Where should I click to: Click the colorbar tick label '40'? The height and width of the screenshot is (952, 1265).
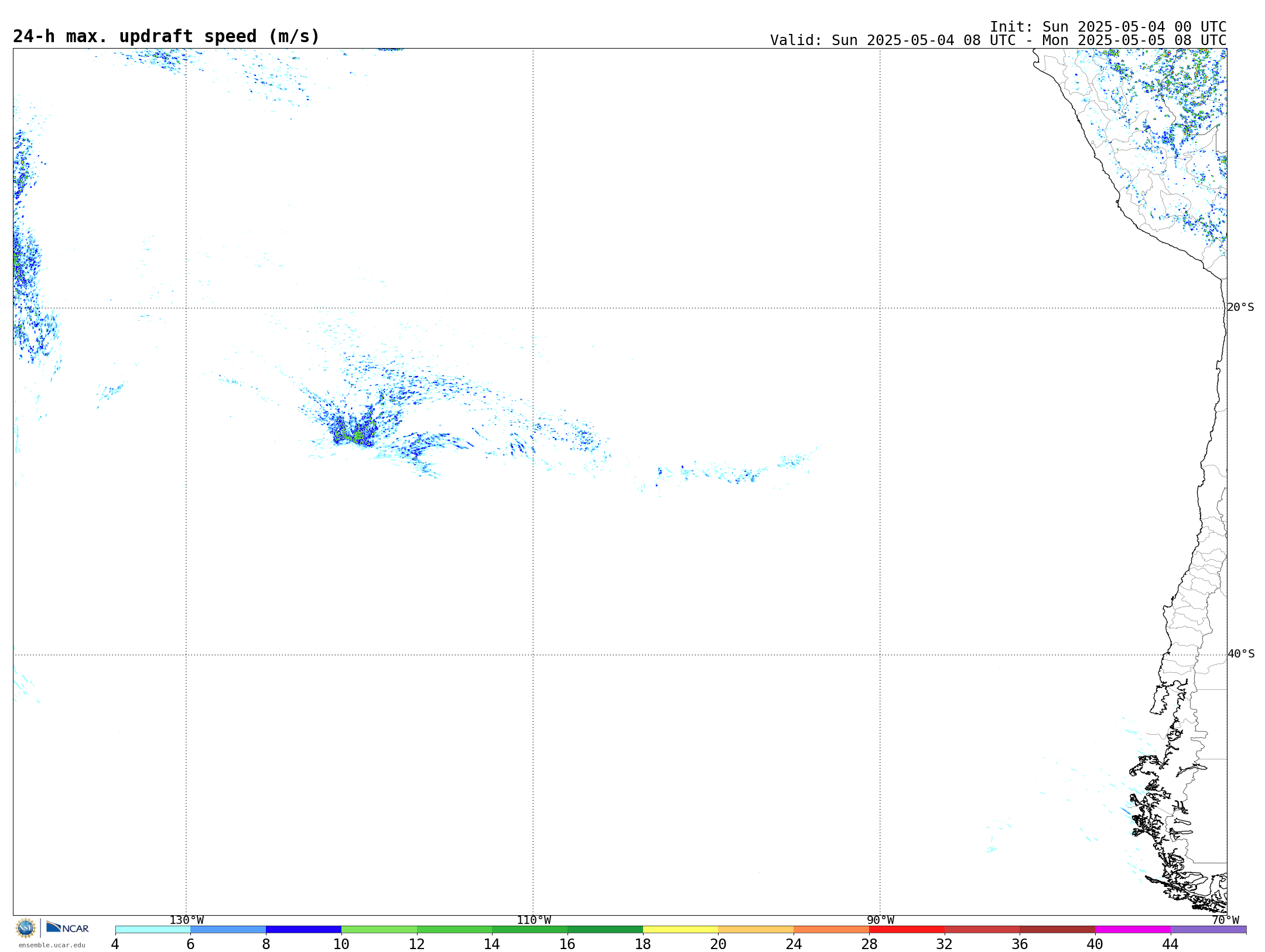coord(1095,944)
